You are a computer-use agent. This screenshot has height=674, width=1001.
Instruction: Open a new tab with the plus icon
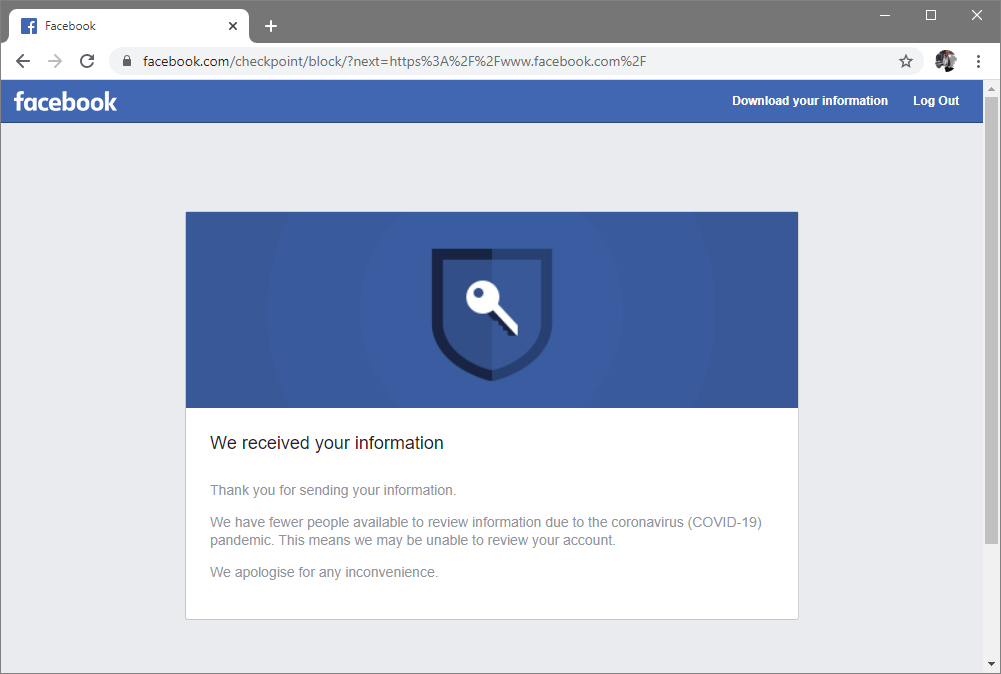(x=271, y=26)
